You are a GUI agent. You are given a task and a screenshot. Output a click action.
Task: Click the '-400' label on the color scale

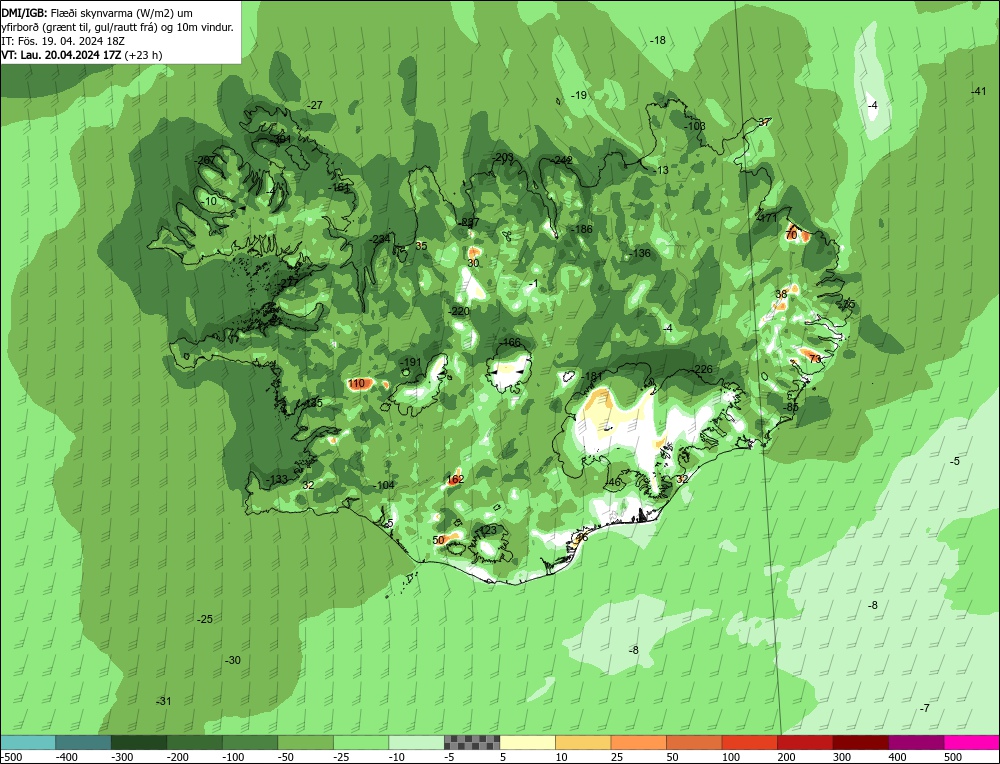tap(66, 757)
